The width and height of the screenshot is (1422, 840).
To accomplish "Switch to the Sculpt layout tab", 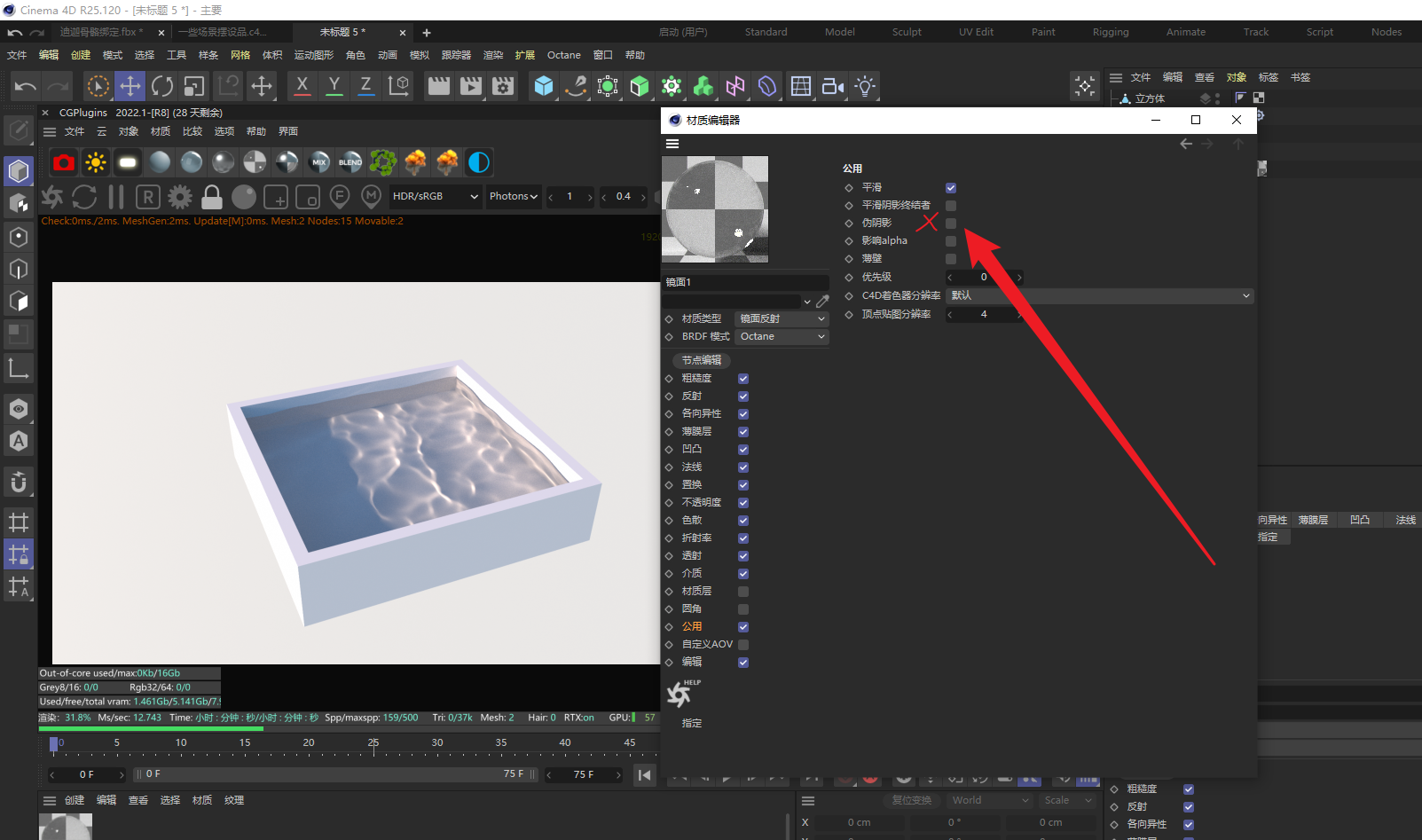I will click(907, 32).
